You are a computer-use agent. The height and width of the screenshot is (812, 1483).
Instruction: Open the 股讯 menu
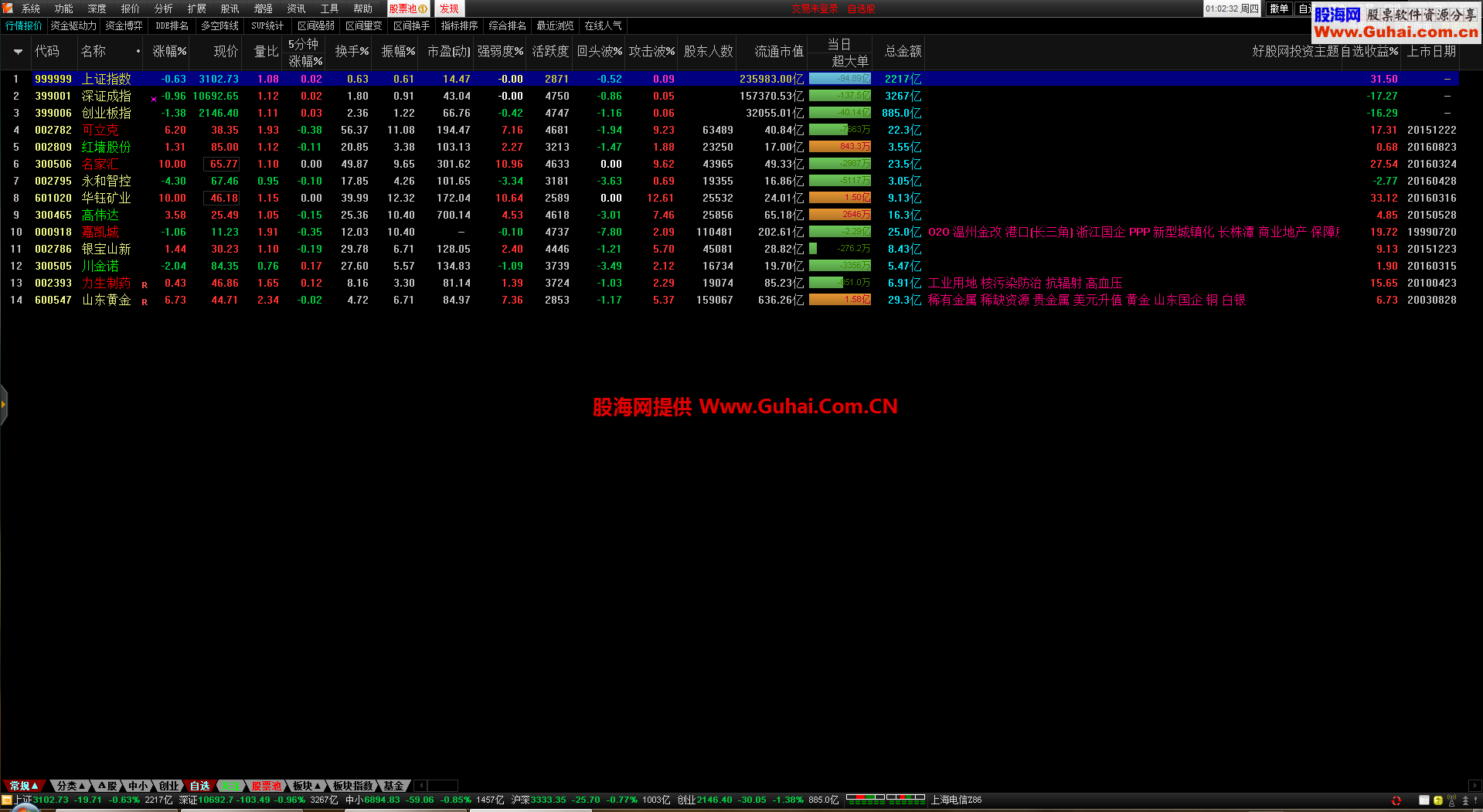(230, 8)
